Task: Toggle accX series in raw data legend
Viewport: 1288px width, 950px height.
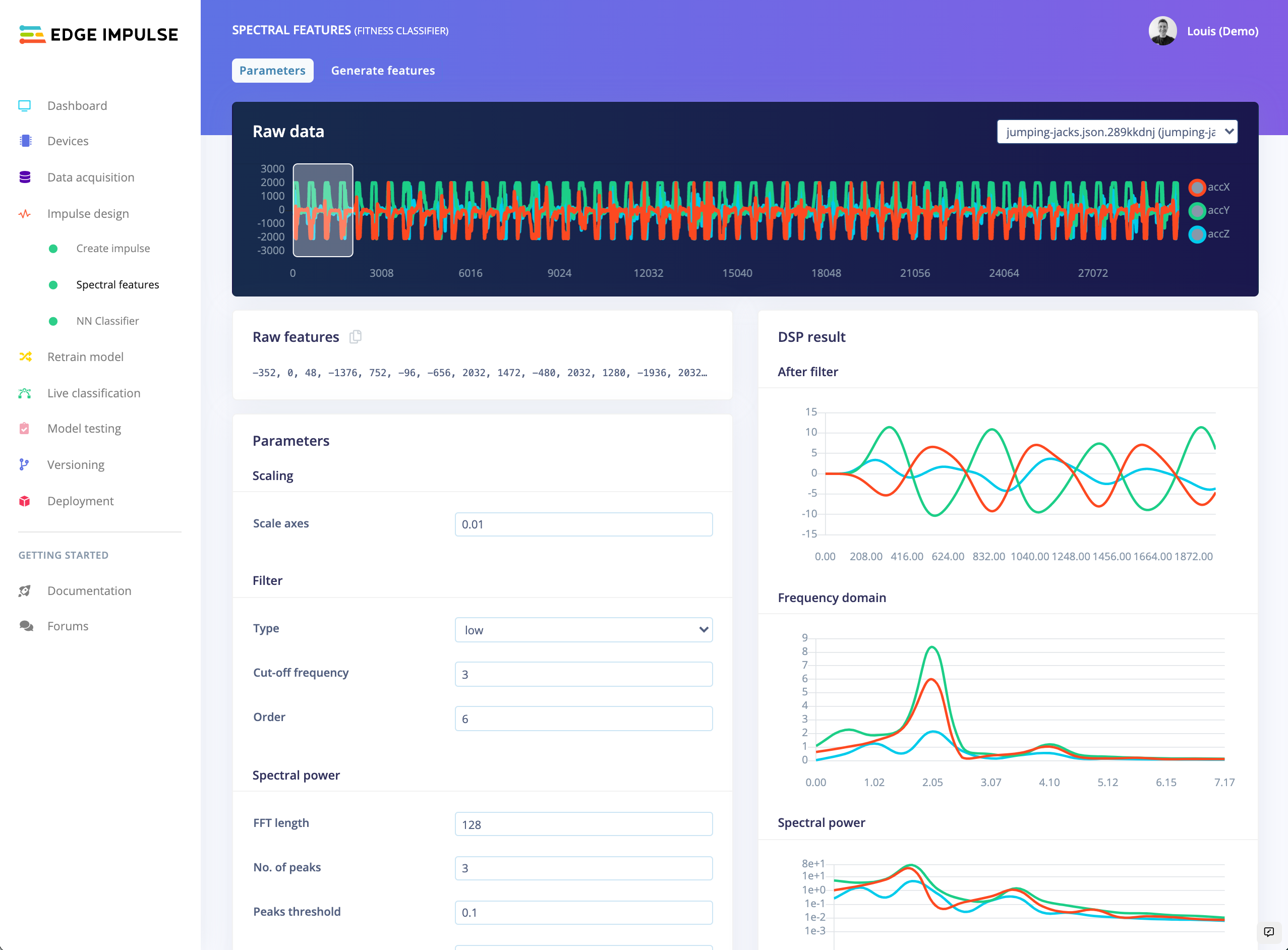Action: point(1197,188)
